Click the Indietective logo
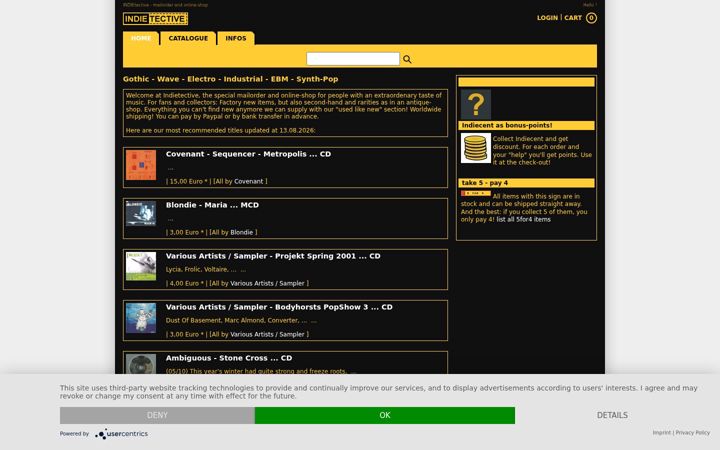 pos(155,19)
